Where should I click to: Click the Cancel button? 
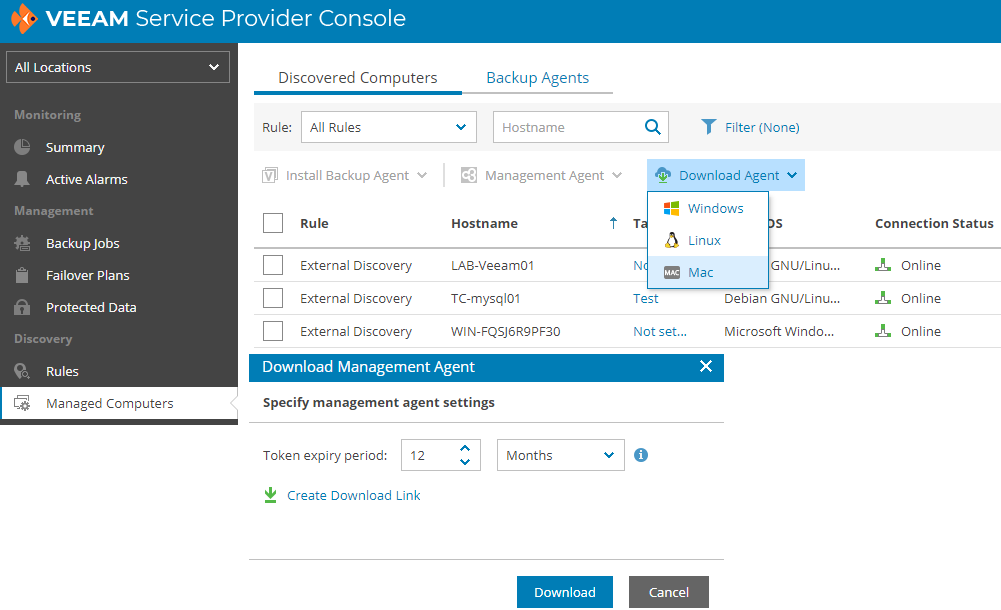(668, 592)
